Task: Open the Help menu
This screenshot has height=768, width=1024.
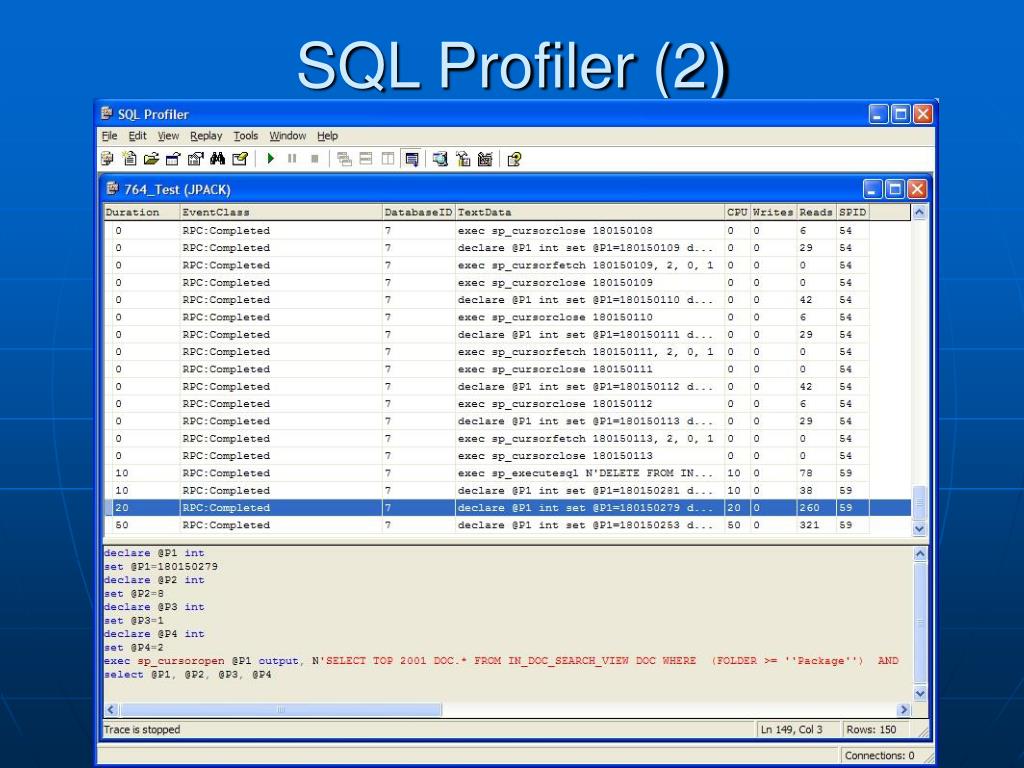Action: [x=327, y=136]
